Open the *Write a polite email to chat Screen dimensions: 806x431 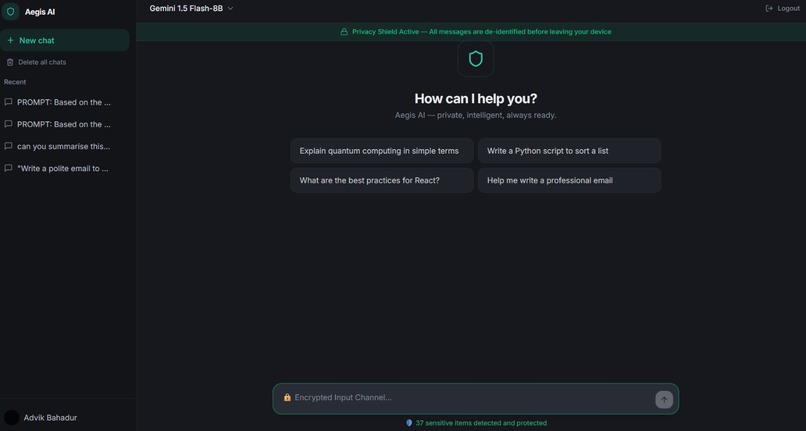pyautogui.click(x=63, y=168)
